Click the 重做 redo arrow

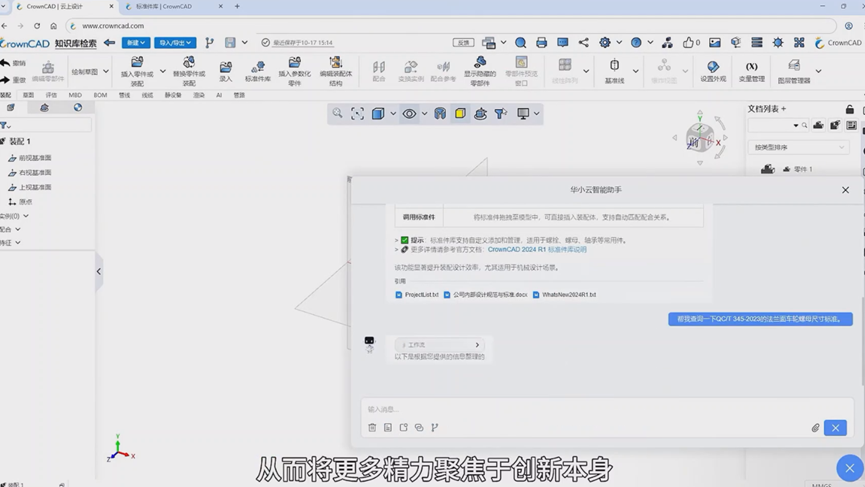click(x=6, y=79)
